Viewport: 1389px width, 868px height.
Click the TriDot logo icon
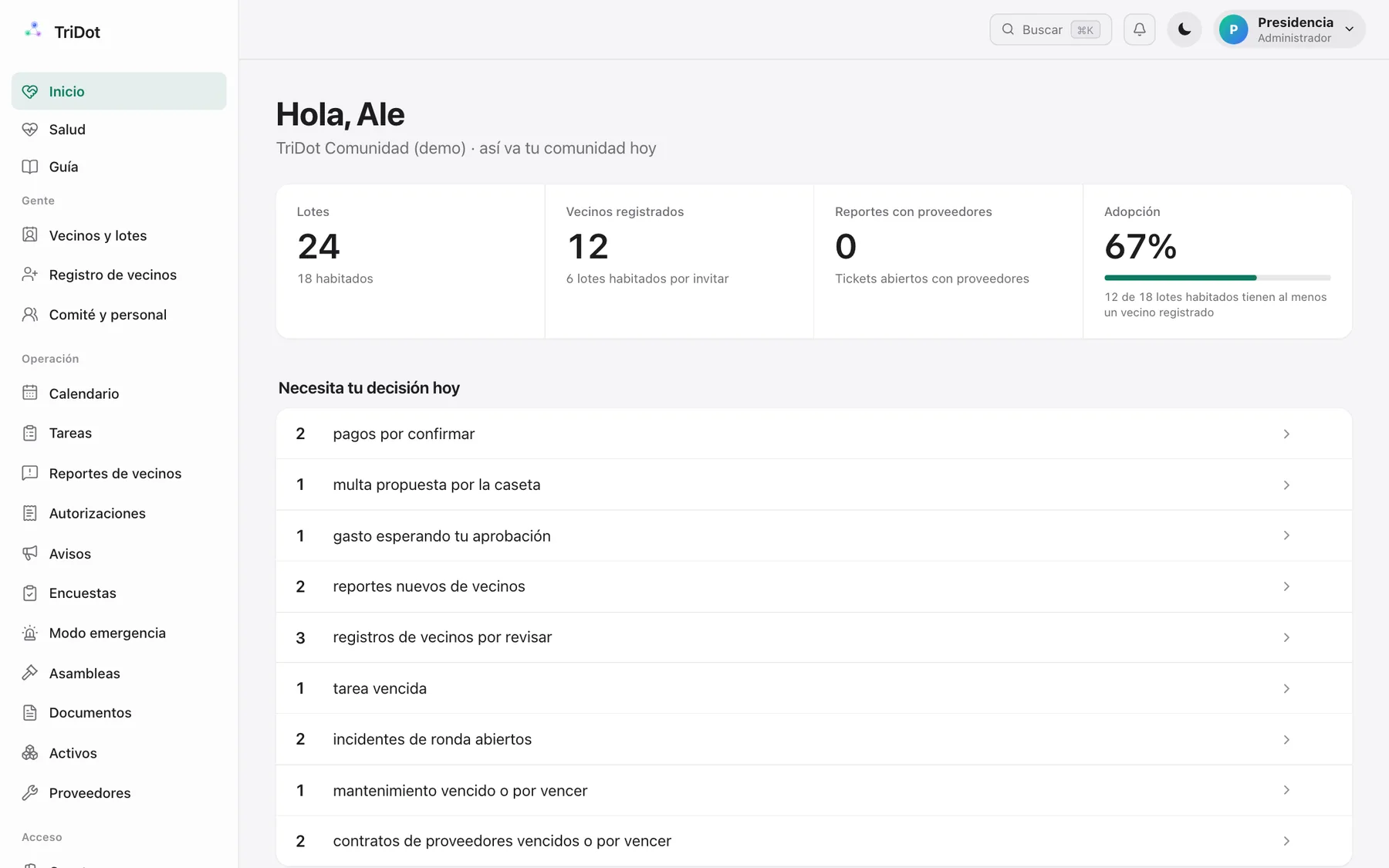(x=32, y=30)
